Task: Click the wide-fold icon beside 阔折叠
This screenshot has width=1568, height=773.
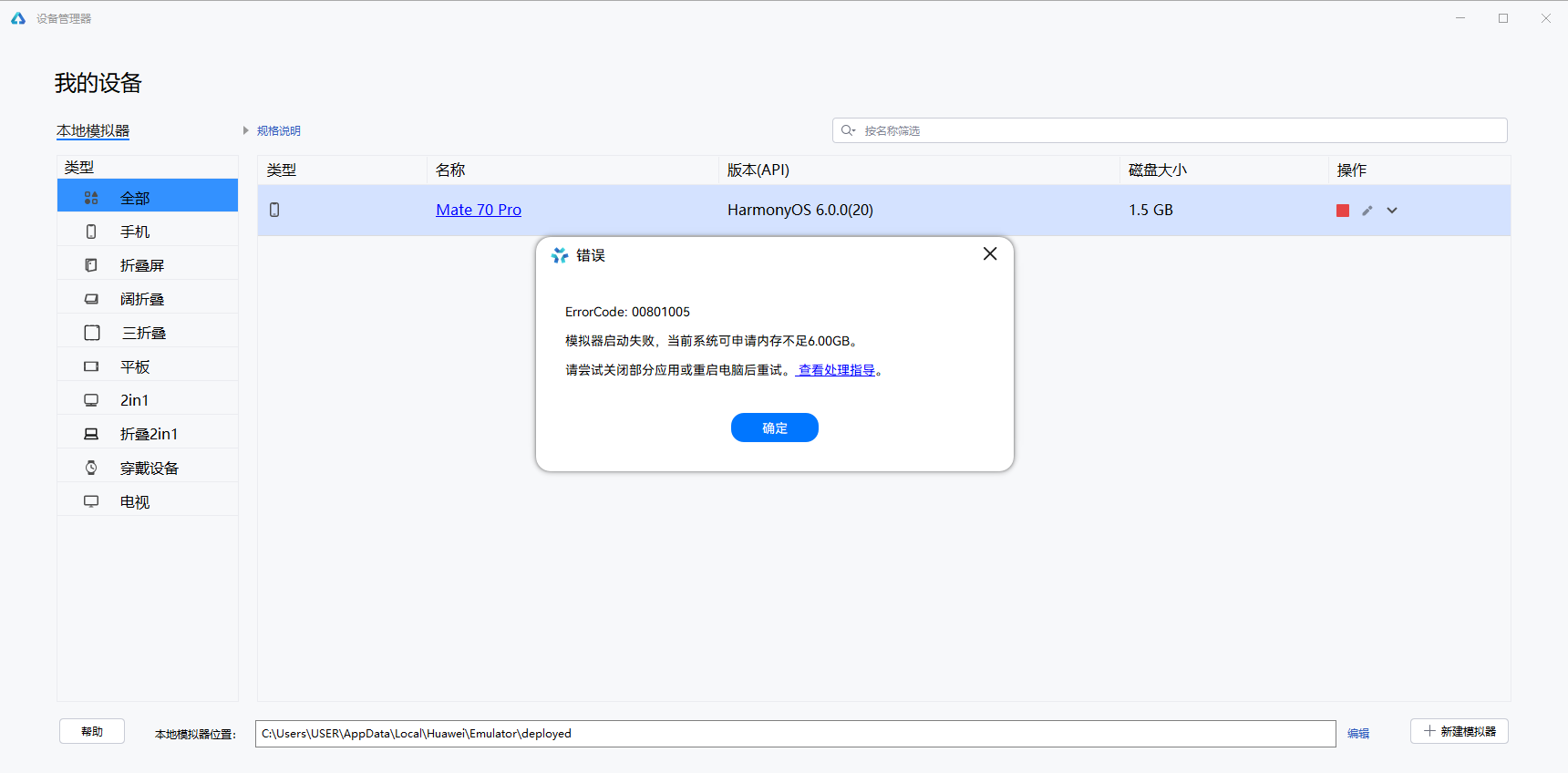Action: pyautogui.click(x=91, y=299)
